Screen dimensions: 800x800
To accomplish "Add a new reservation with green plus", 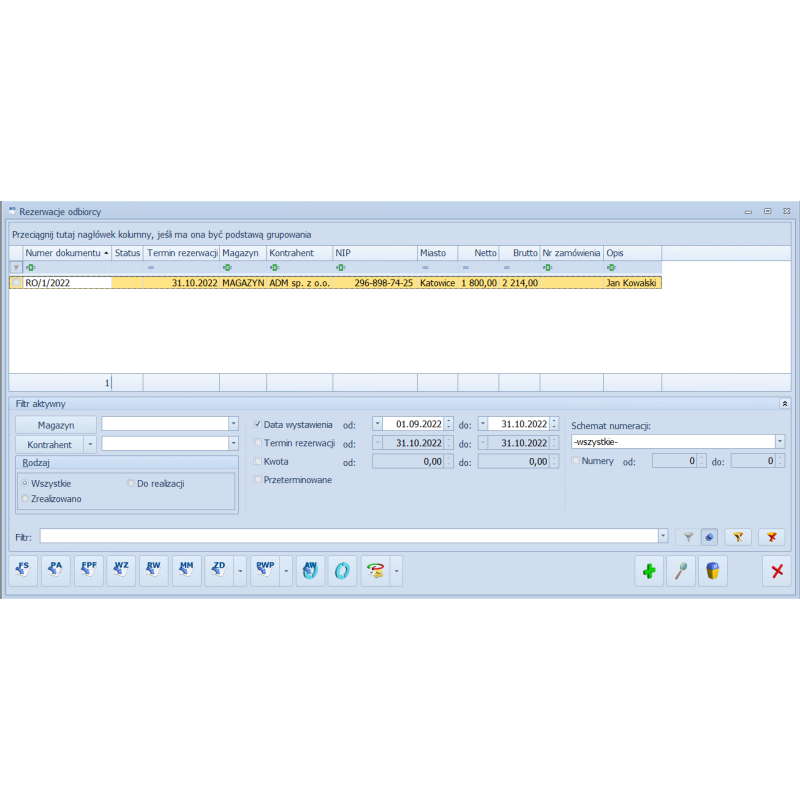I will coord(649,571).
